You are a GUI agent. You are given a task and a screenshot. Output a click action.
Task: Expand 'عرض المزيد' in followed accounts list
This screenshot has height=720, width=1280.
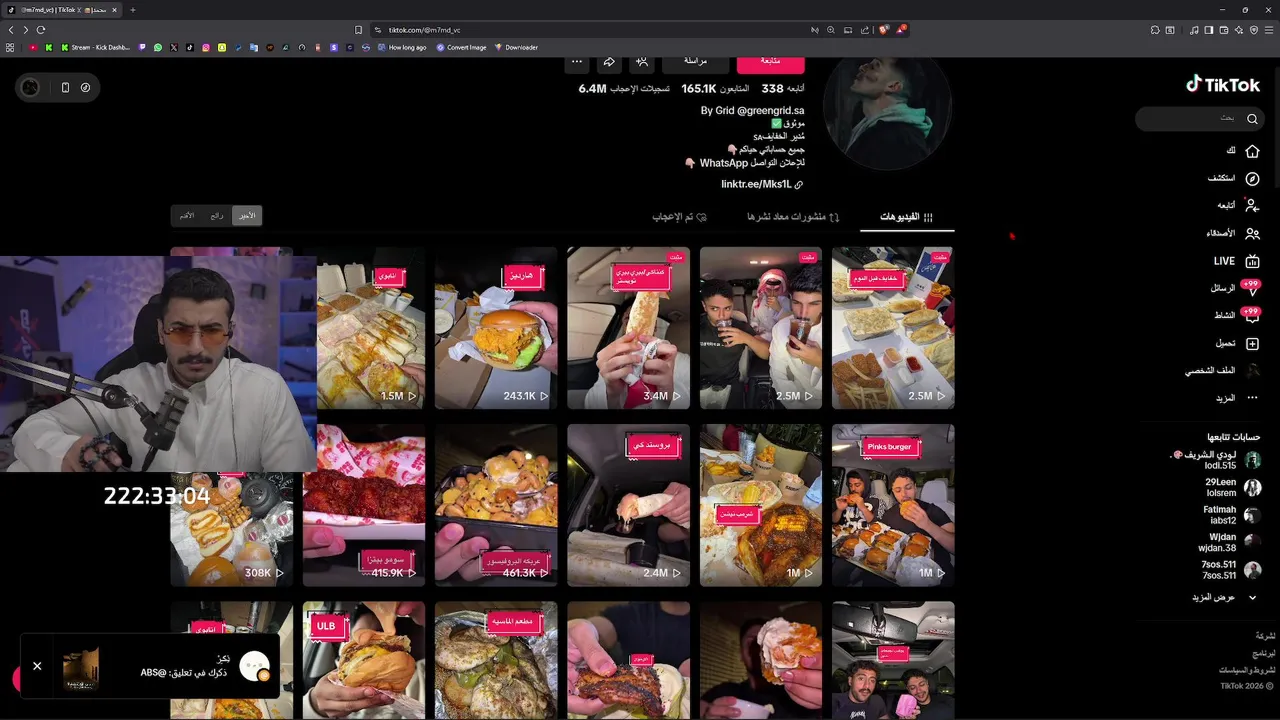tap(1223, 597)
